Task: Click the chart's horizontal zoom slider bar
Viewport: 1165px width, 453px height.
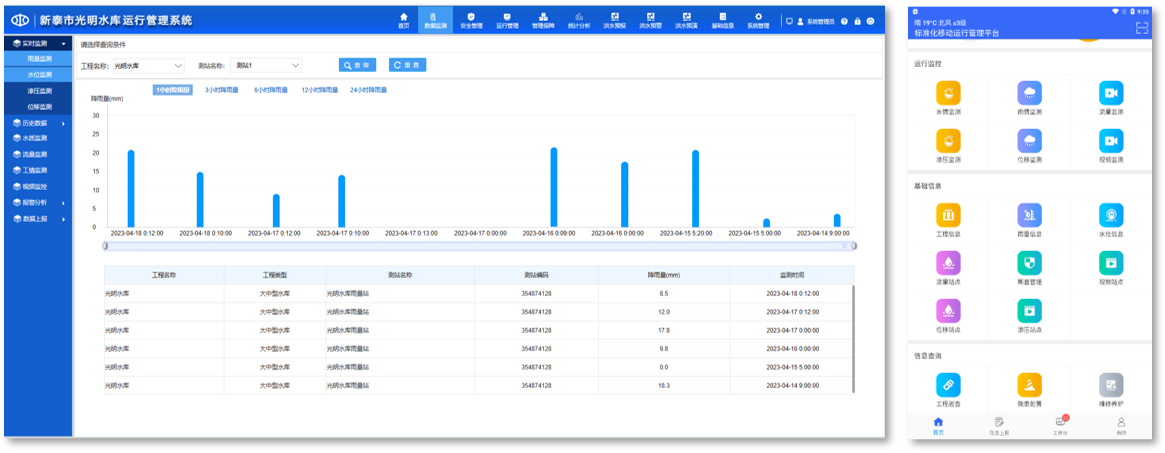Action: pos(478,245)
